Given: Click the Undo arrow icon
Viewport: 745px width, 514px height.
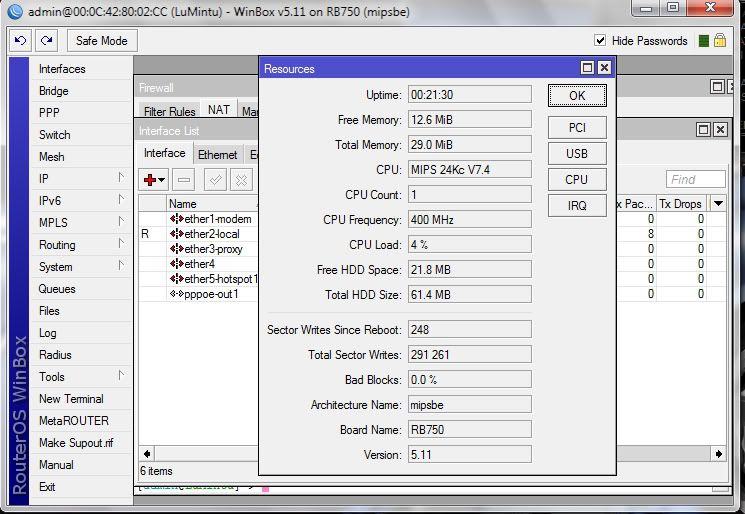Looking at the screenshot, I should pyautogui.click(x=20, y=41).
